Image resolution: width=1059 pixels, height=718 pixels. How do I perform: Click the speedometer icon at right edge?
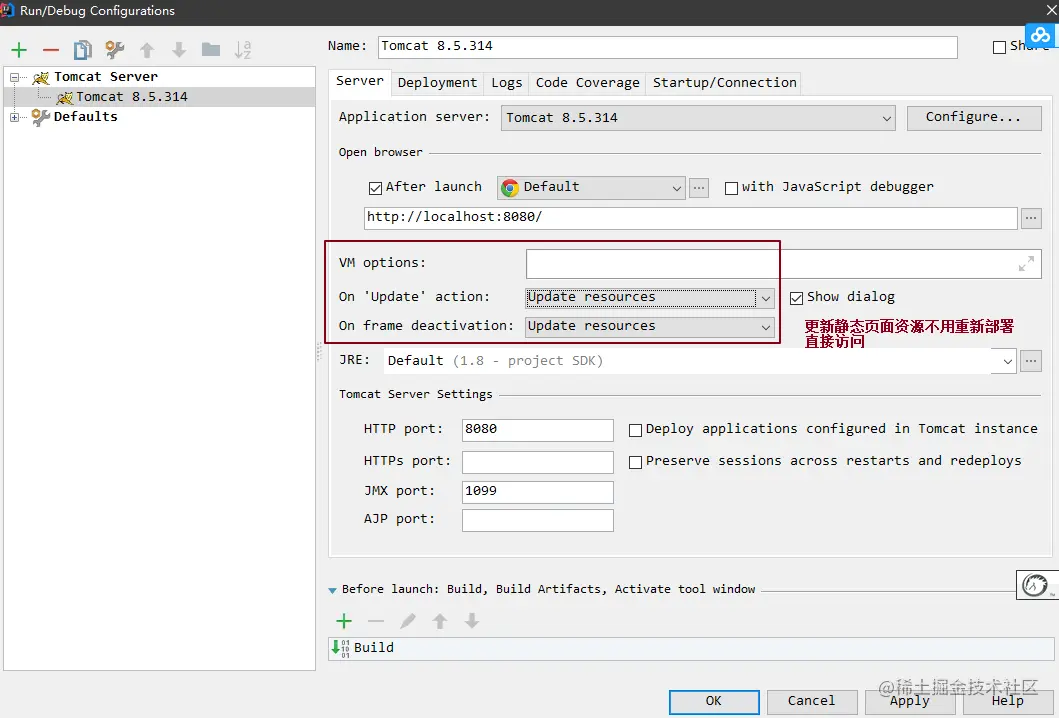tap(1035, 585)
